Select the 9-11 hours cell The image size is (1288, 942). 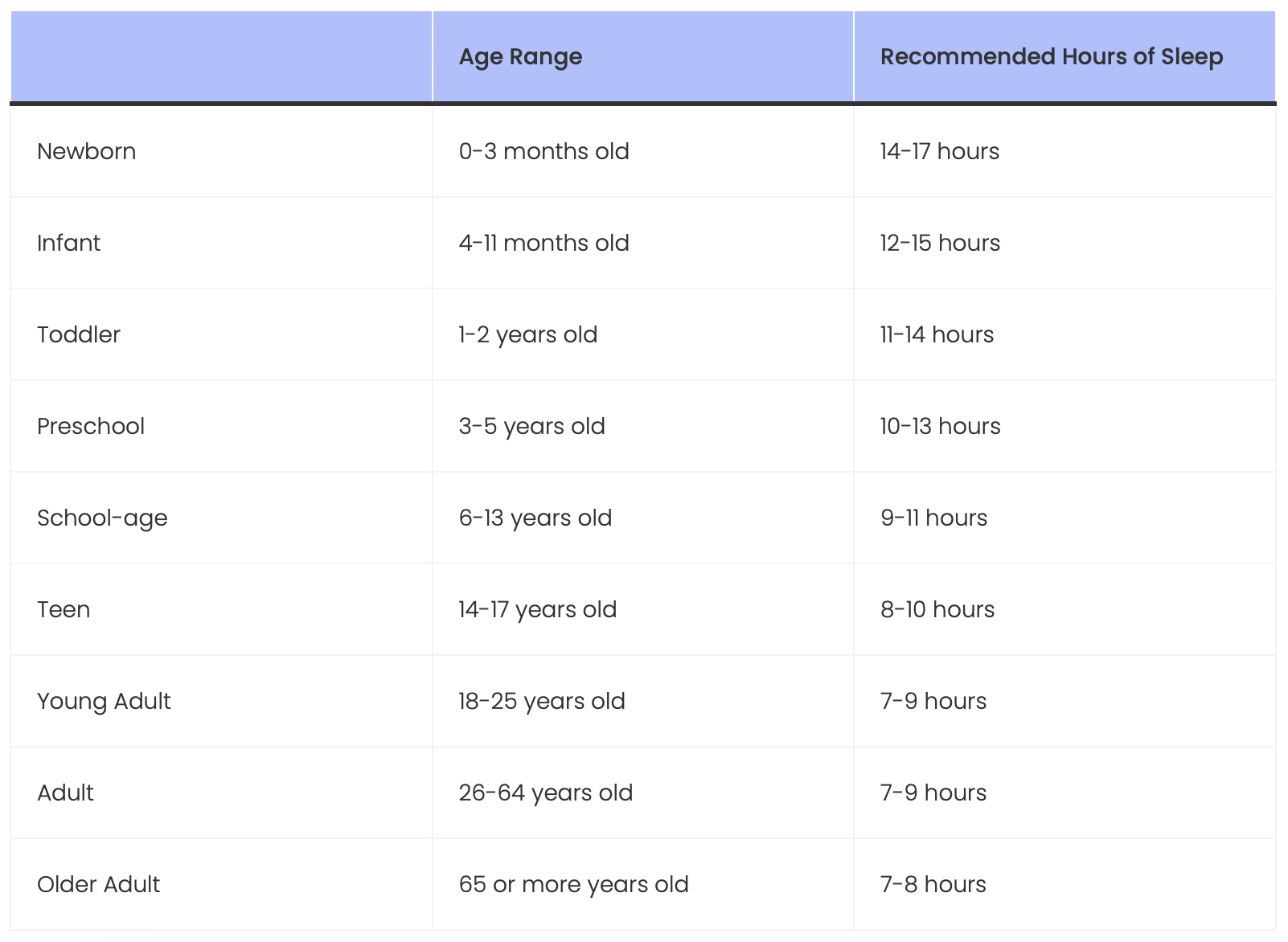coord(933,518)
